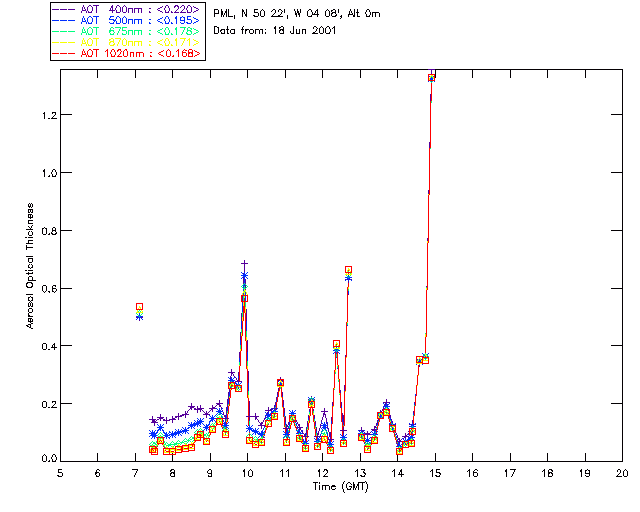640x512 pixels.
Task: Click y-axis label 0.6
Action: [x=49, y=289]
